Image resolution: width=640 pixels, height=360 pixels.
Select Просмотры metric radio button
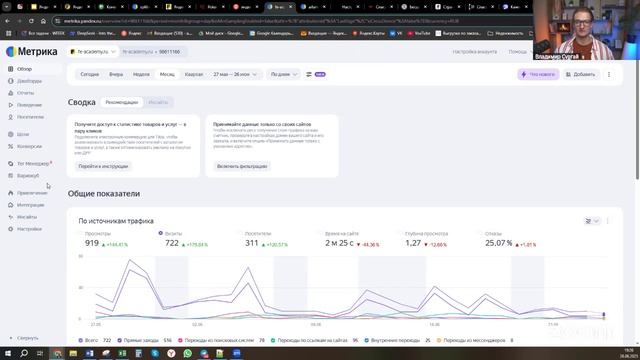click(x=80, y=233)
